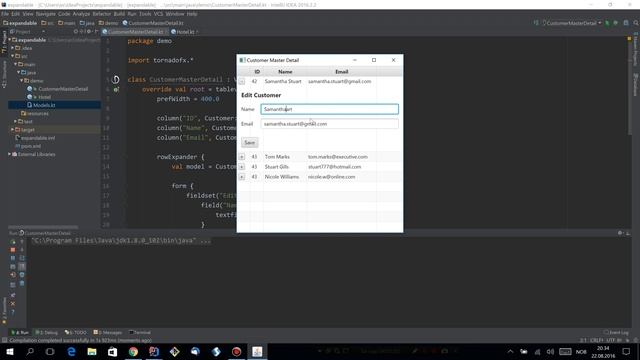Click the volume icon in system tray
This screenshot has height=360, width=640.
point(550,352)
